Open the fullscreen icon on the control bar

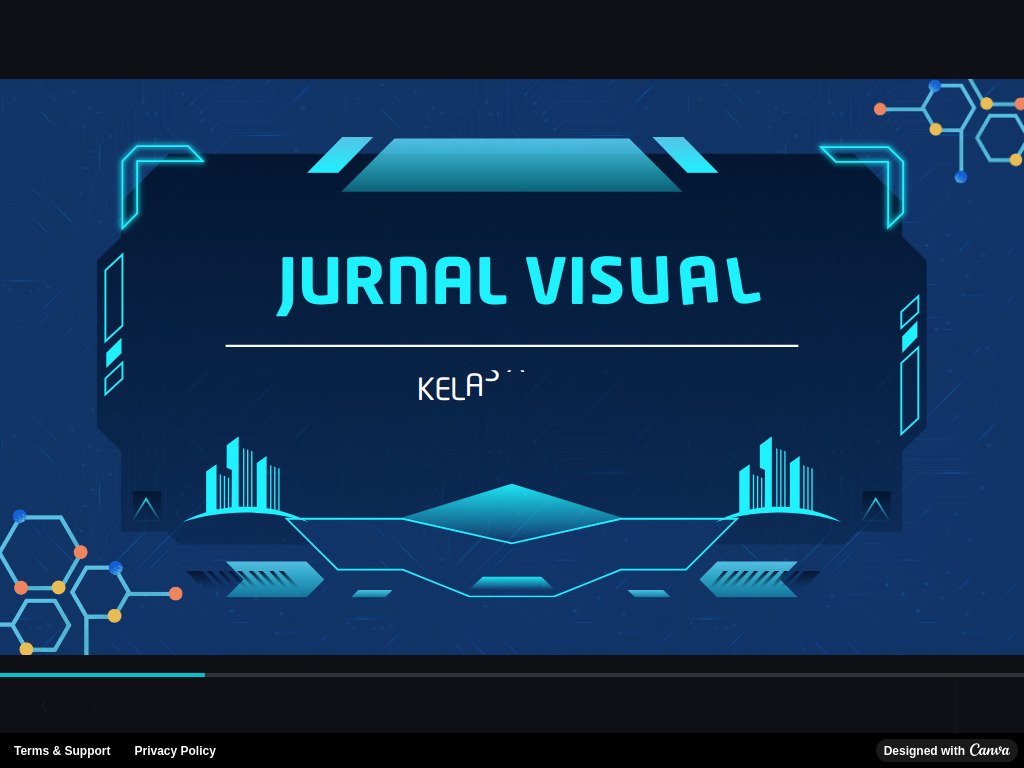coord(891,705)
